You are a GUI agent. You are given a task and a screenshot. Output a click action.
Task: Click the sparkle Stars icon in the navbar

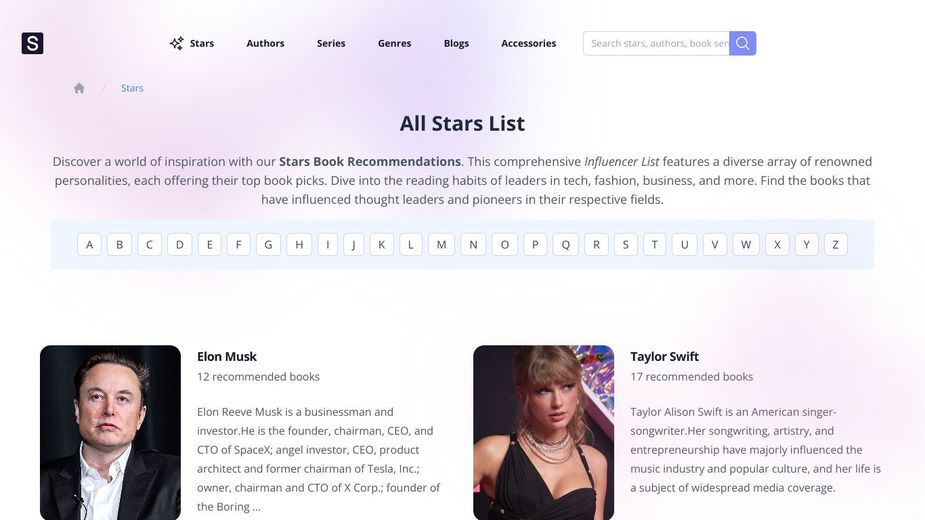point(176,43)
